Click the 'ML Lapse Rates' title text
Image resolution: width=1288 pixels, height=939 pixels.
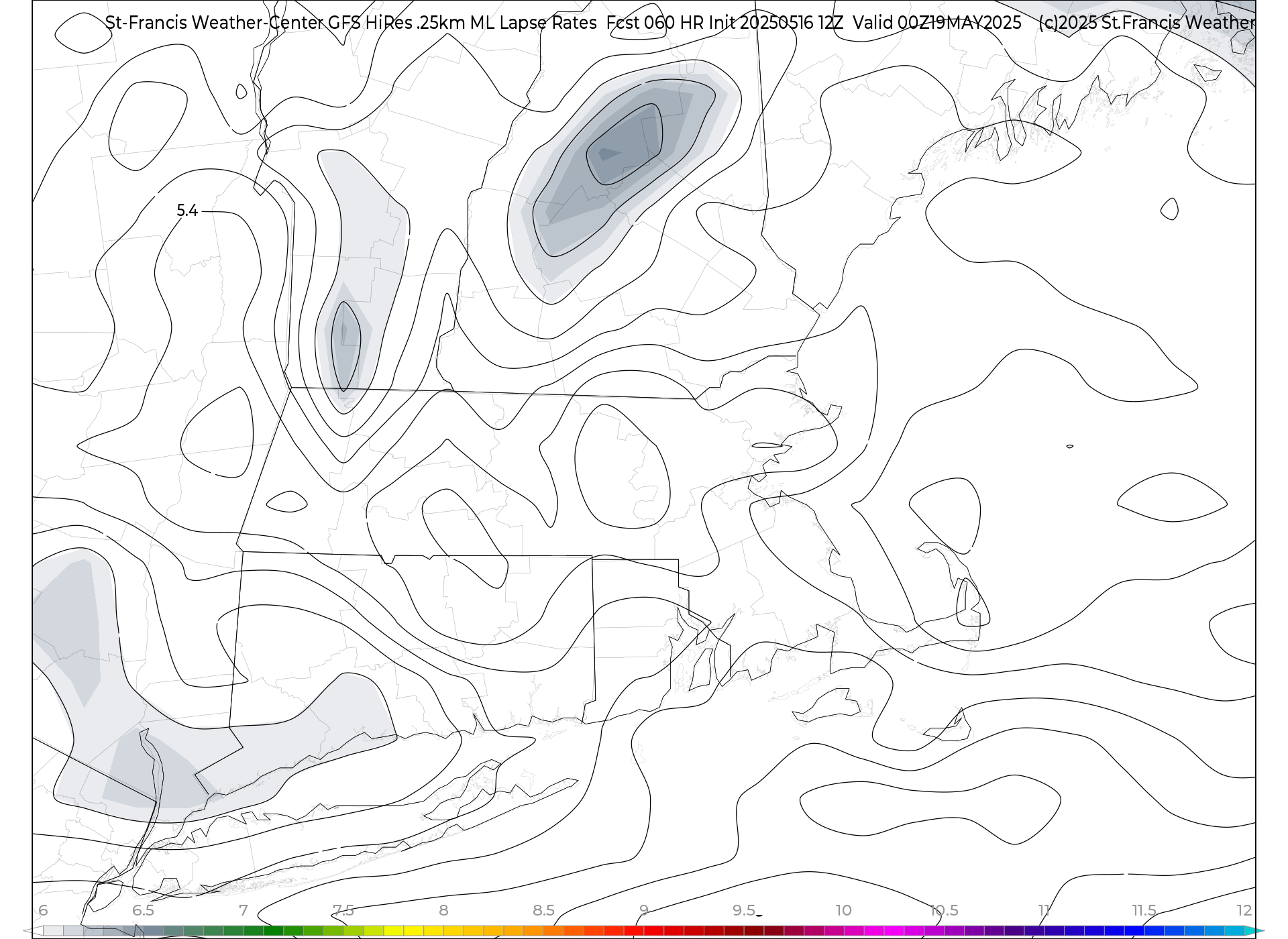(533, 23)
